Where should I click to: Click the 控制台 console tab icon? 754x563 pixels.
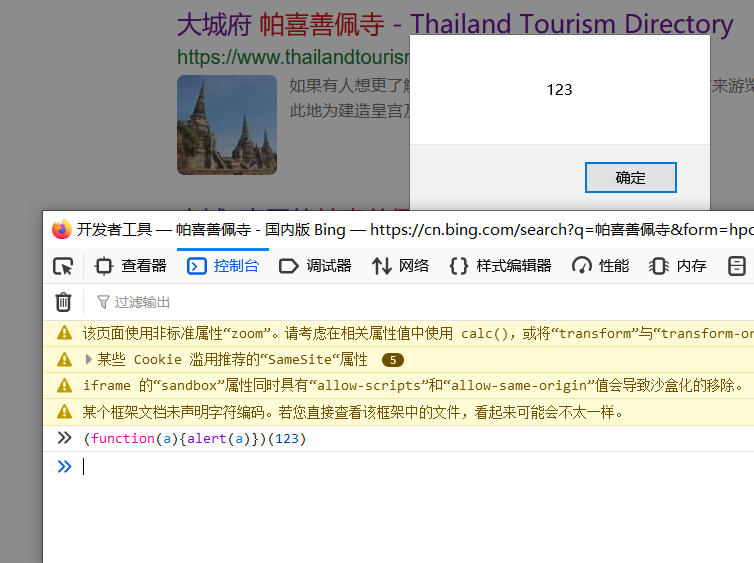pos(197,266)
